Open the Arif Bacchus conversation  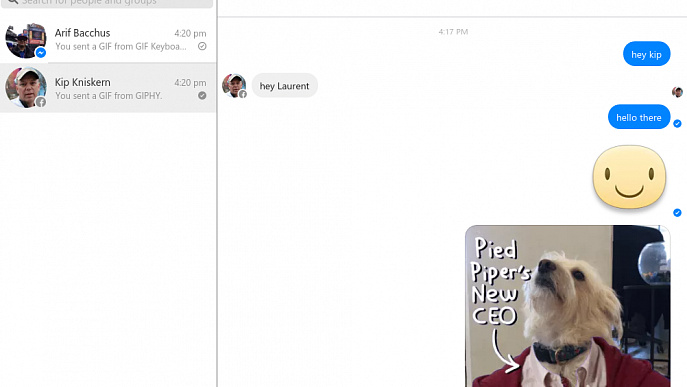pos(108,40)
